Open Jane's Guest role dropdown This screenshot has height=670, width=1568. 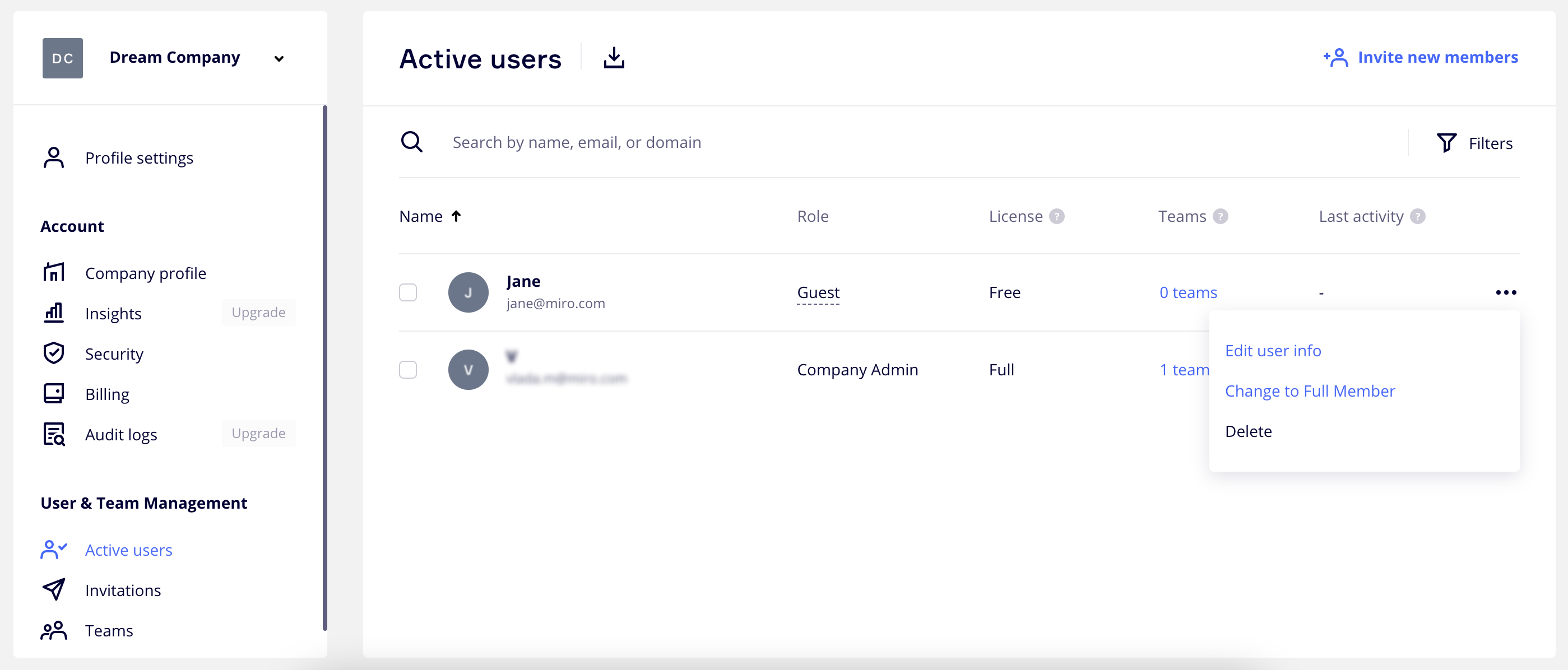818,293
